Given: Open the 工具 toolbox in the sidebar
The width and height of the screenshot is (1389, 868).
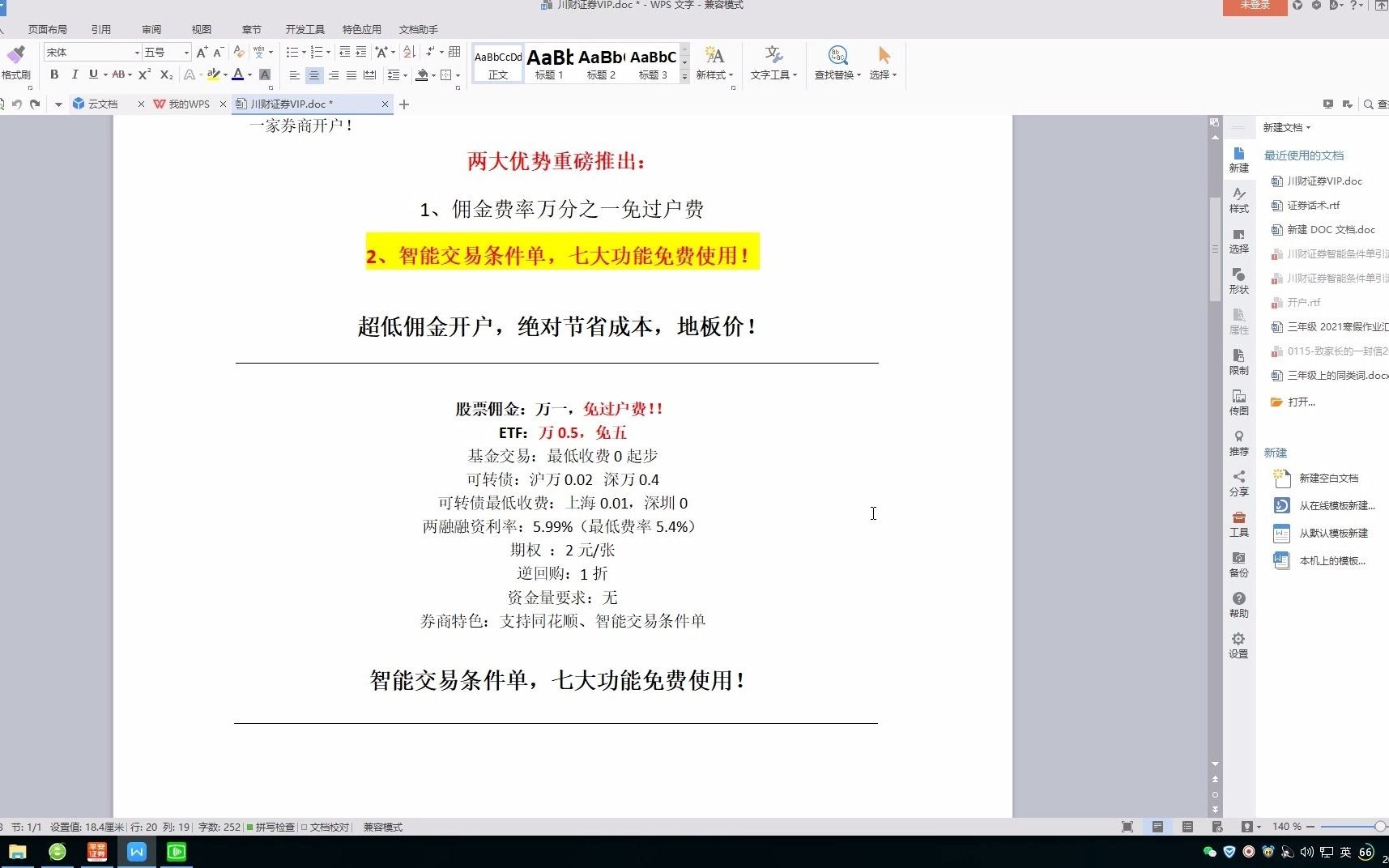Looking at the screenshot, I should tap(1238, 523).
